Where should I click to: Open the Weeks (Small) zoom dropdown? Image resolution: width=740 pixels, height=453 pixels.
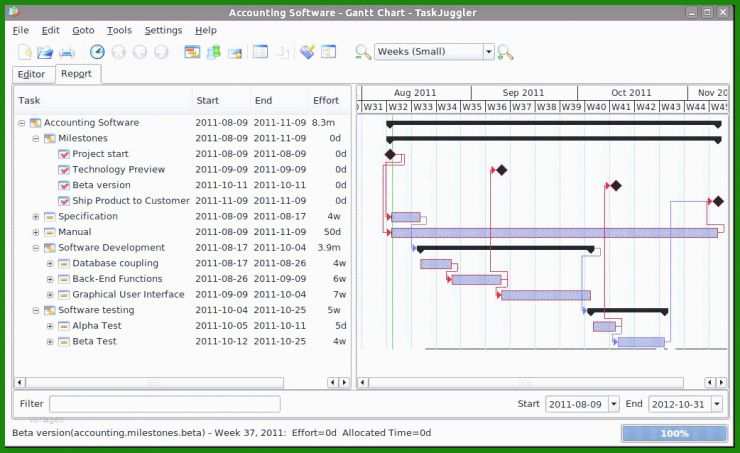coord(488,51)
